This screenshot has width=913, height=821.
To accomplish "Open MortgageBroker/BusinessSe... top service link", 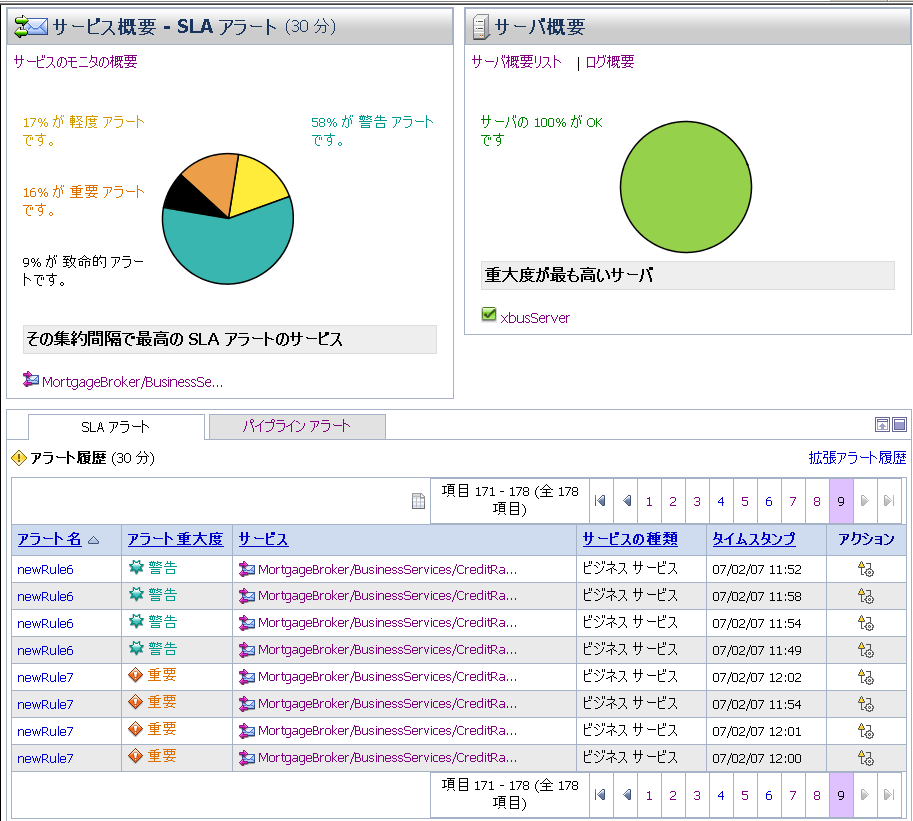I will pyautogui.click(x=132, y=382).
